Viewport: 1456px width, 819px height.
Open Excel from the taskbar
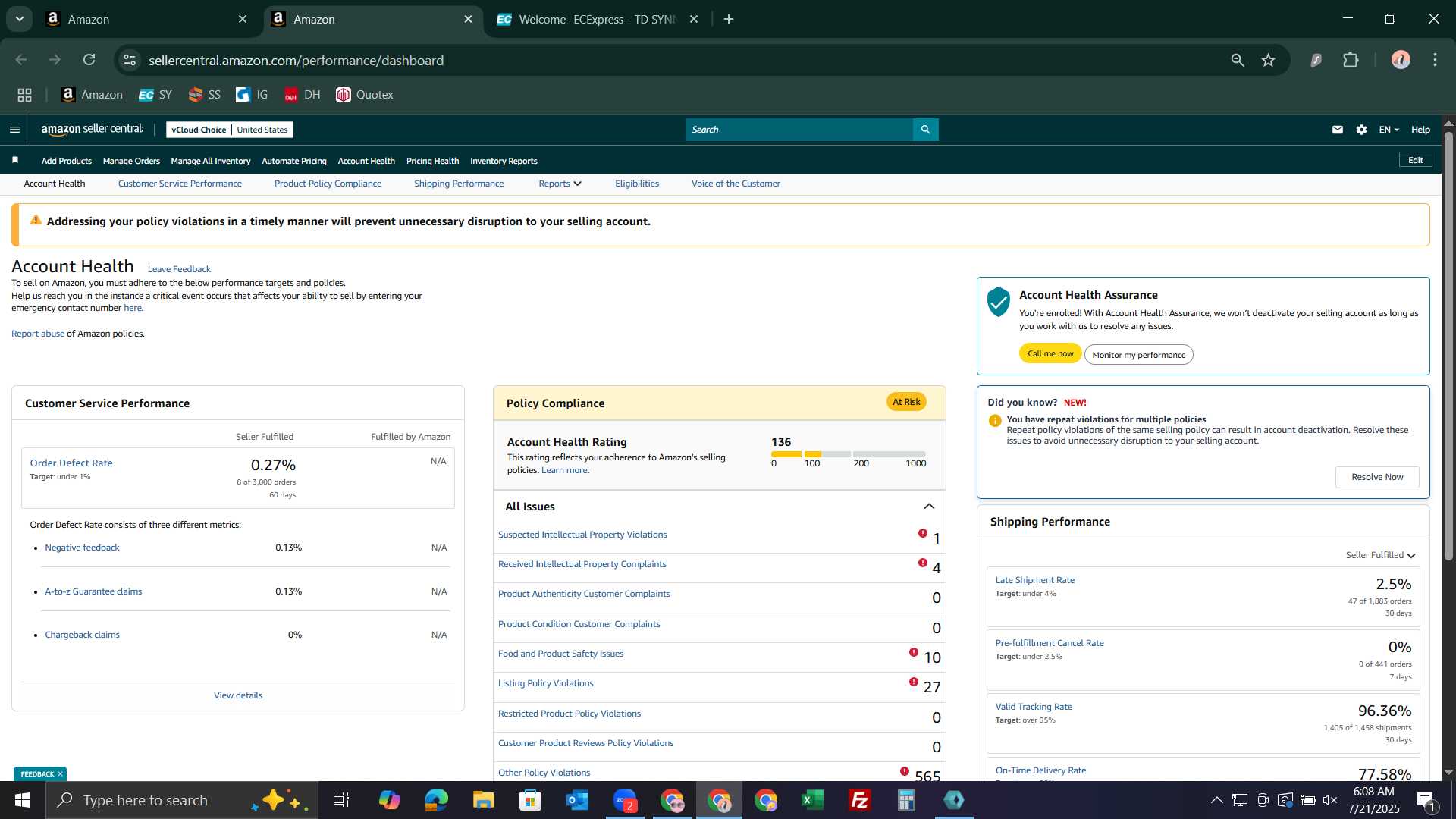point(813,800)
